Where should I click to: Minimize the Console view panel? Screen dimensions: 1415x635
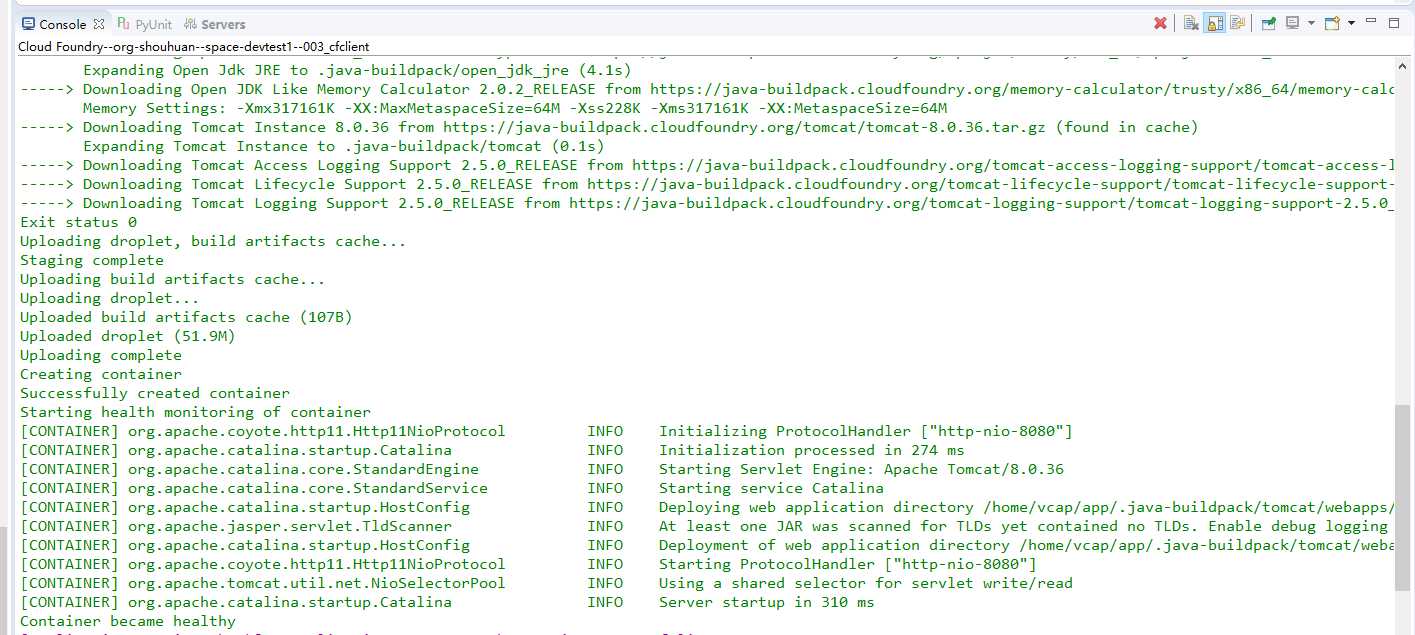[1371, 21]
